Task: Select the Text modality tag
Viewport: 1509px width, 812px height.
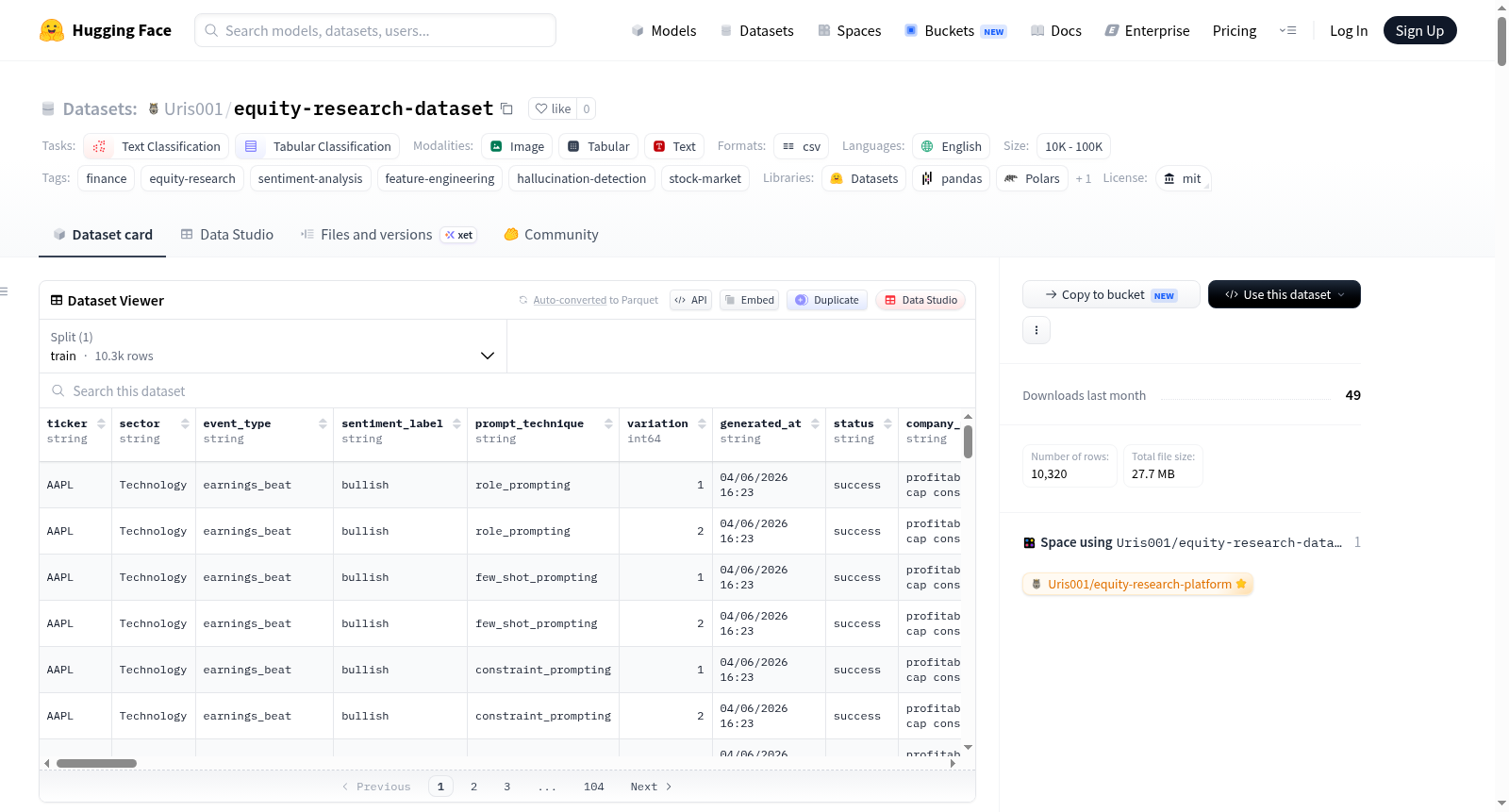Action: point(674,146)
